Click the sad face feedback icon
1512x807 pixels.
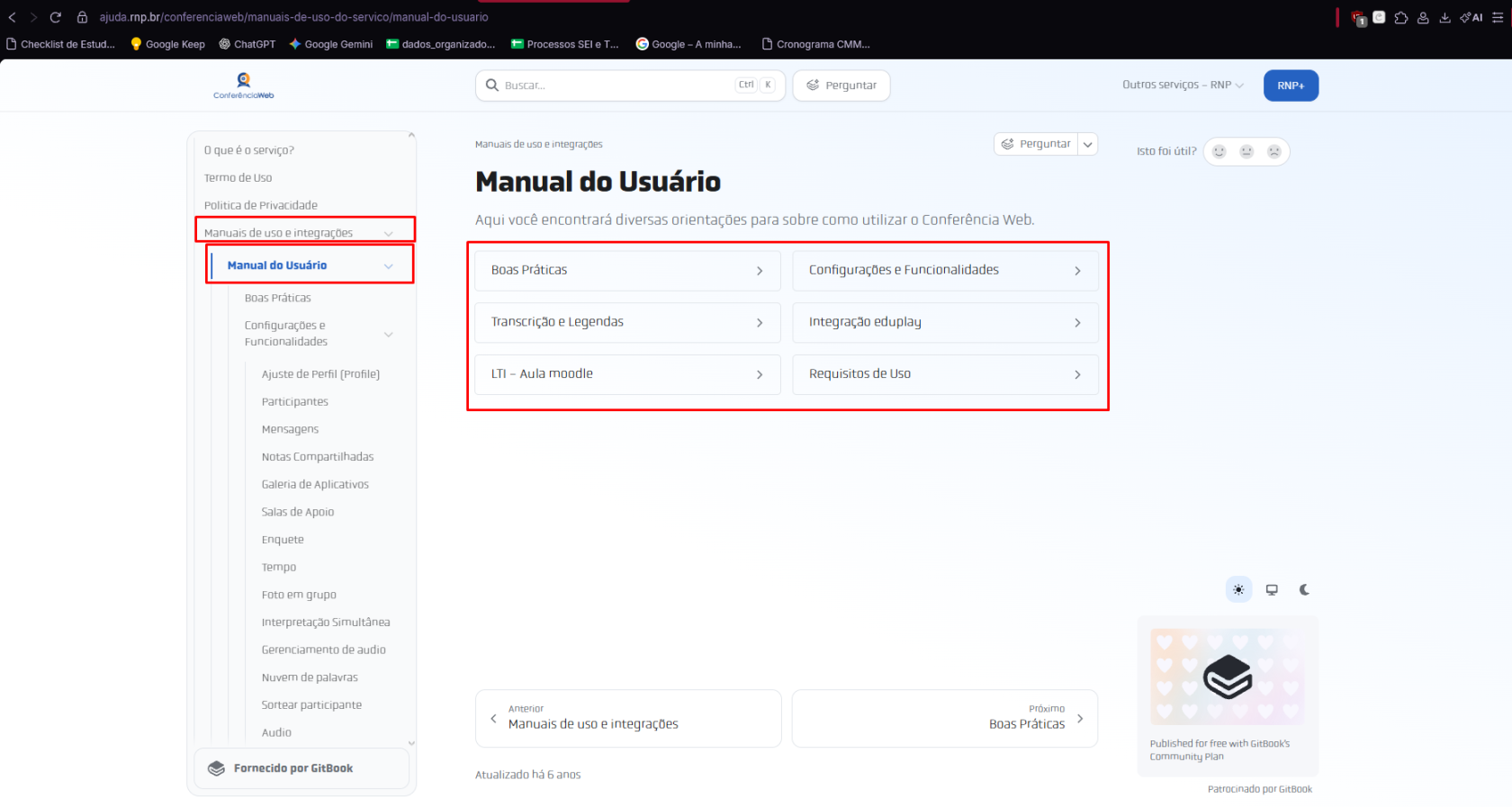[1274, 151]
